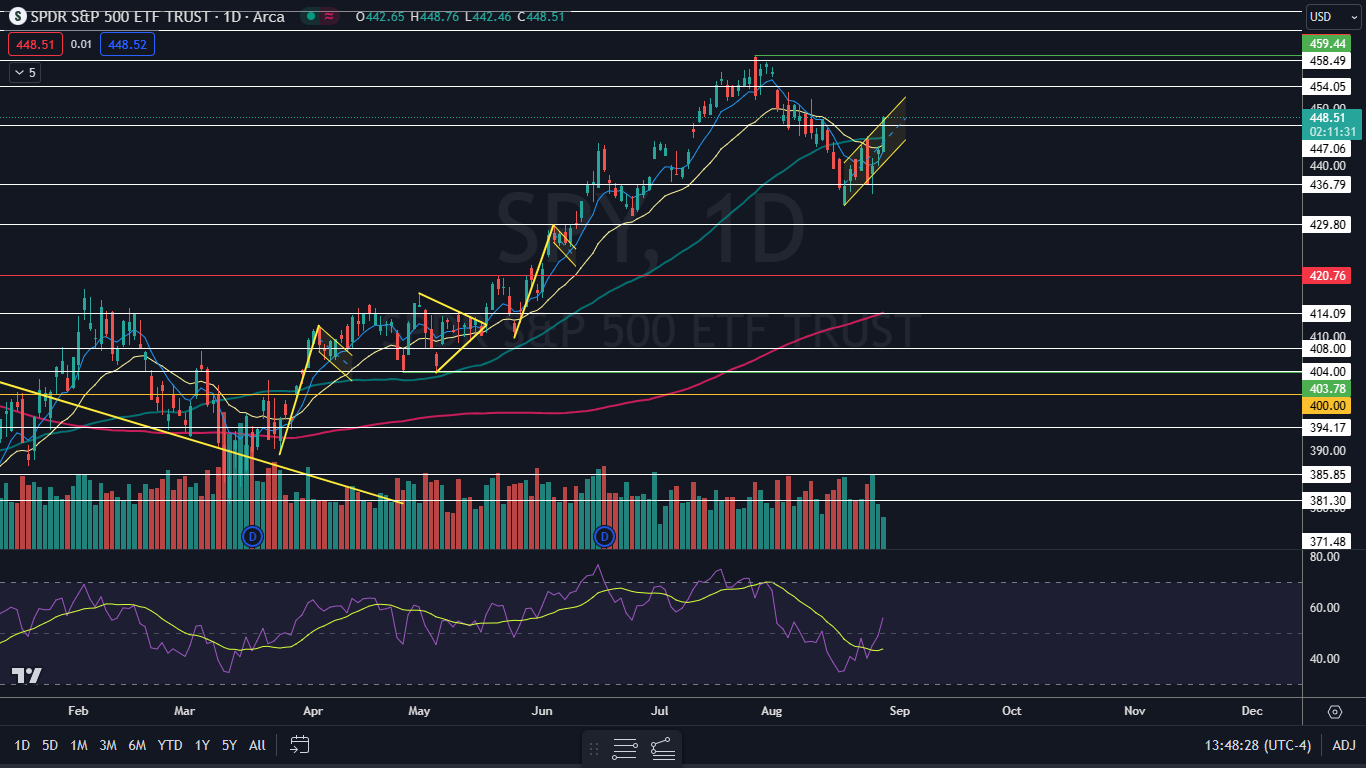Click the trend line tool in floating toolbar
The height and width of the screenshot is (768, 1366).
pos(662,748)
